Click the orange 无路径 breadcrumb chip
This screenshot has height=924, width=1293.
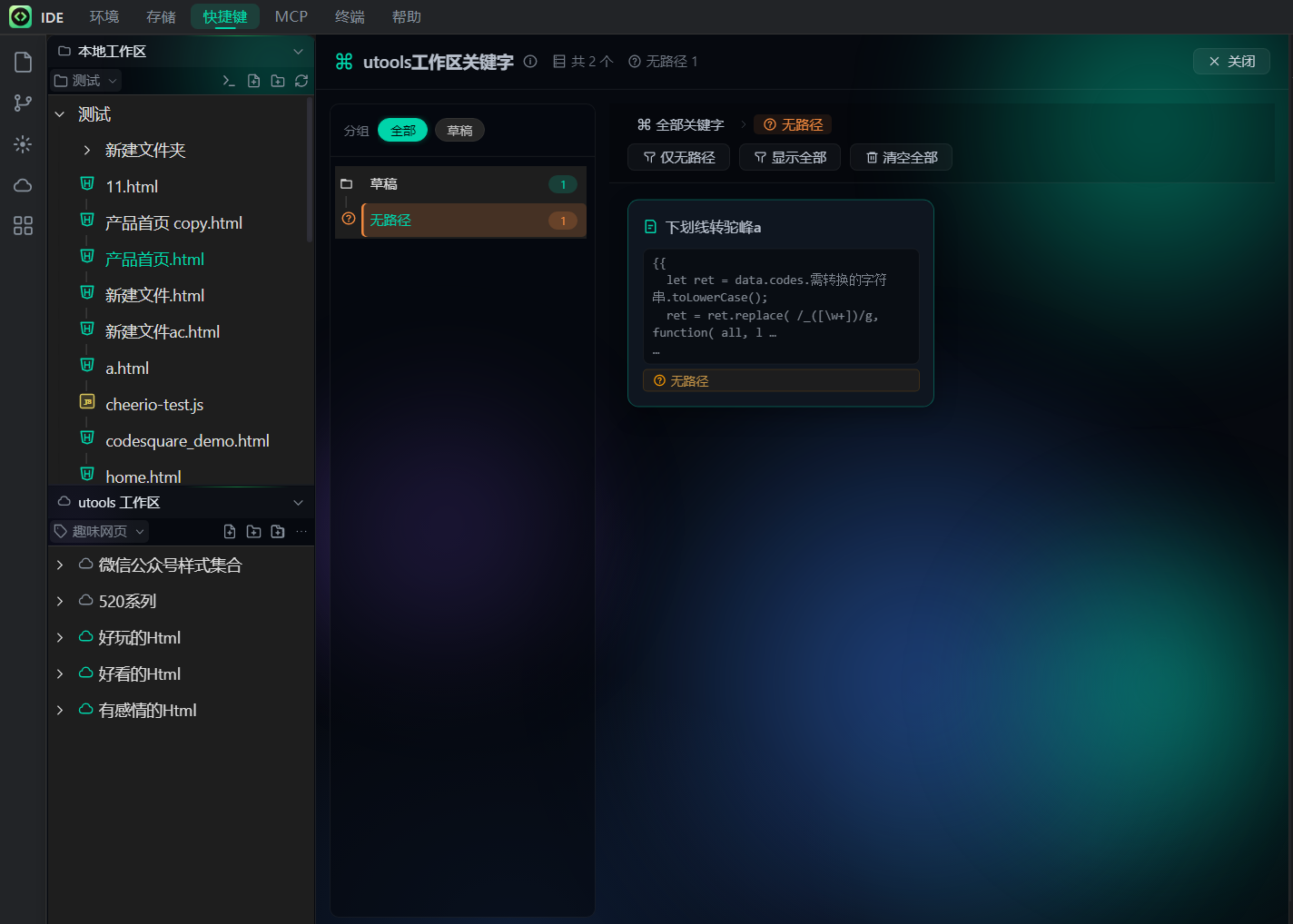click(793, 124)
